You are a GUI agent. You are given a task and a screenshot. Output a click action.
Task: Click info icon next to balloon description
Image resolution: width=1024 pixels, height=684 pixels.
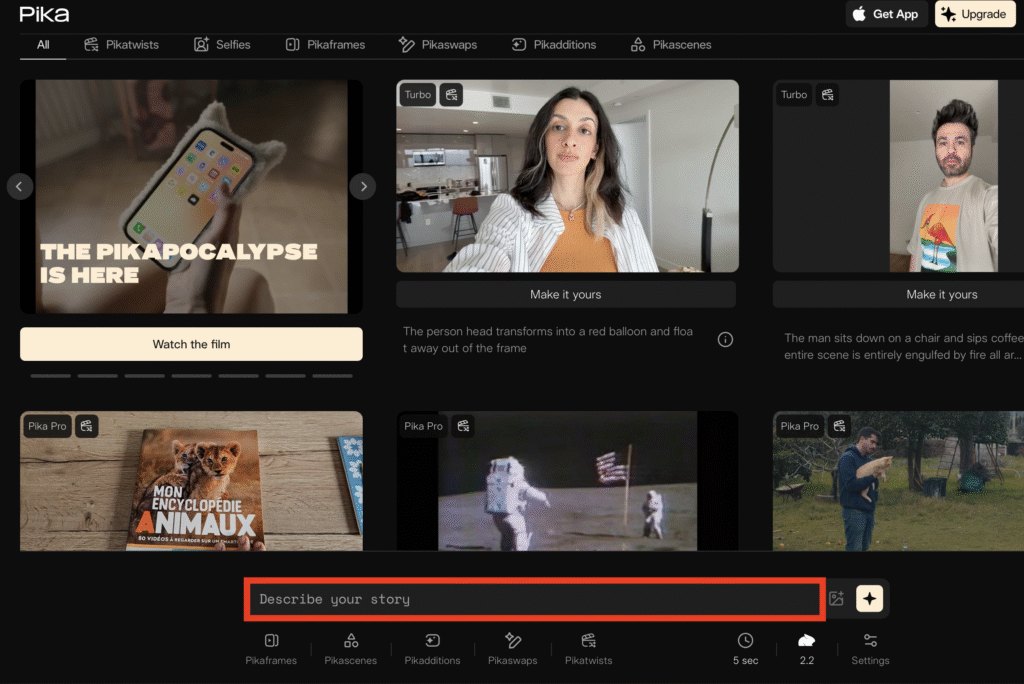click(725, 340)
